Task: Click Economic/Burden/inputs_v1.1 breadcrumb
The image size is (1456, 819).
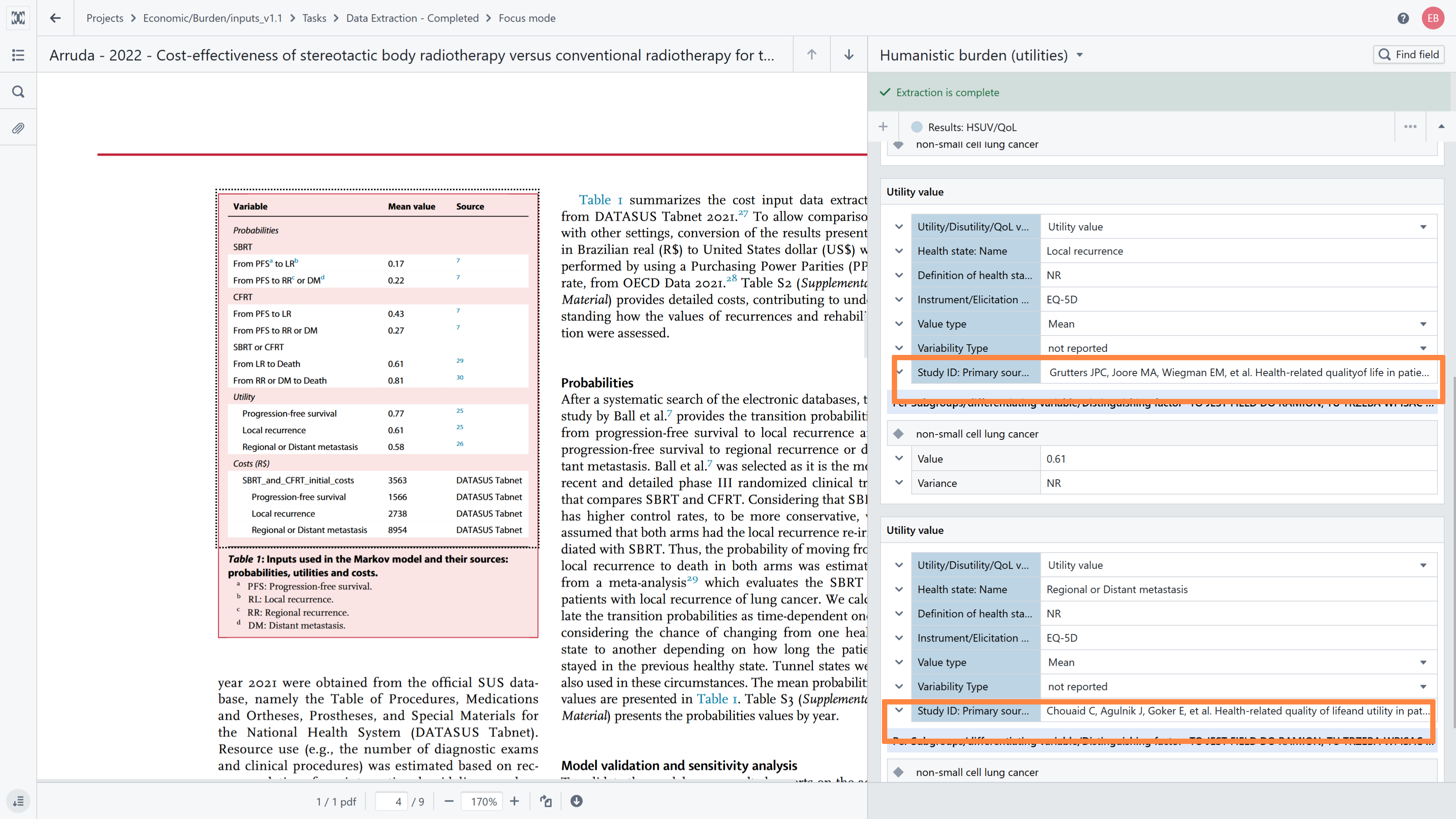Action: [212, 18]
